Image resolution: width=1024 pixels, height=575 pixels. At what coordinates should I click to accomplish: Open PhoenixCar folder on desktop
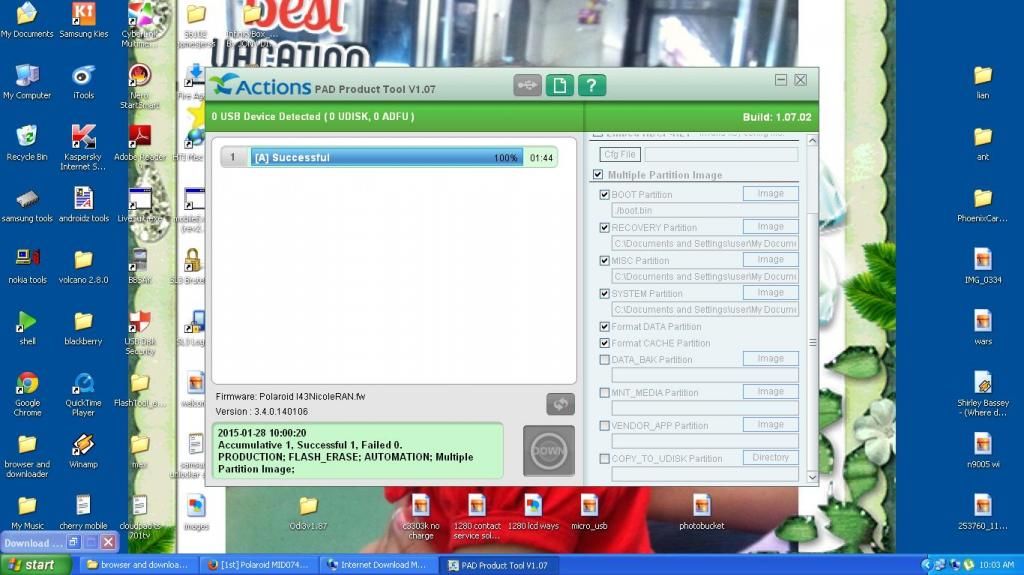pos(982,205)
